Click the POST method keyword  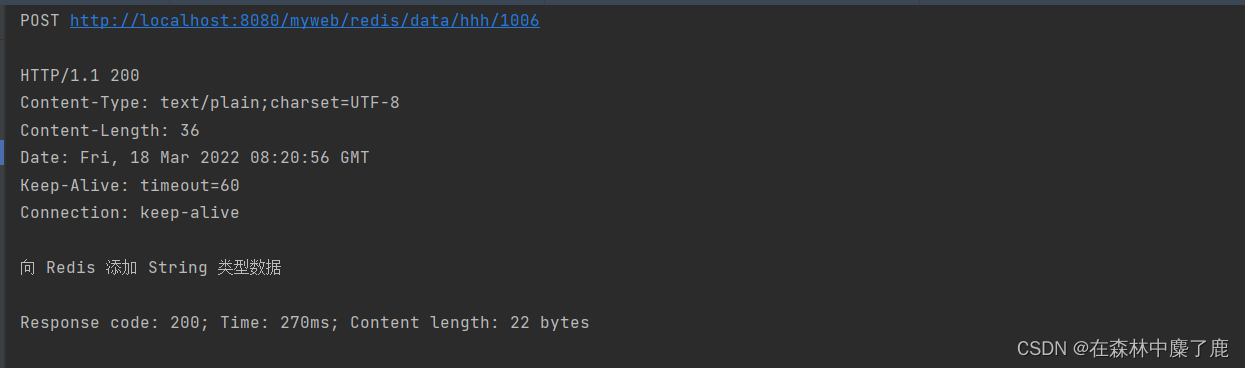point(40,20)
